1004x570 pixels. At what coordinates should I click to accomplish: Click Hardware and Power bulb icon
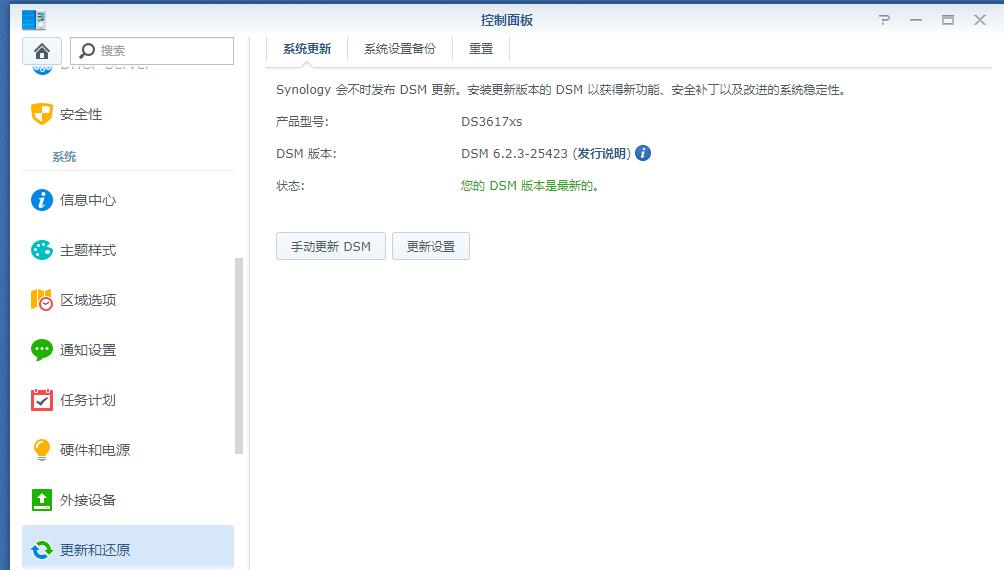[x=41, y=450]
